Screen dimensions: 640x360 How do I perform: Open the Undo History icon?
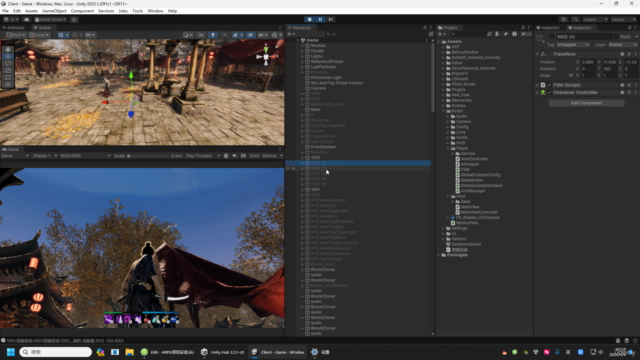[564, 19]
